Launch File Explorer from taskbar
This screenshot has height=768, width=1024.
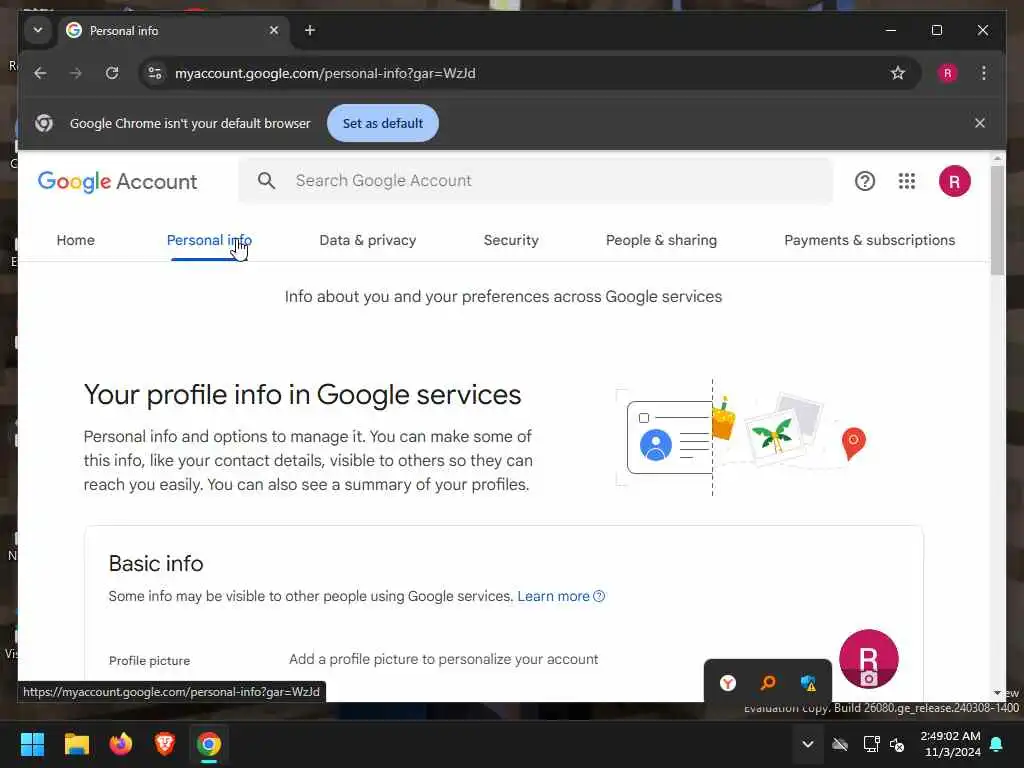pos(76,744)
